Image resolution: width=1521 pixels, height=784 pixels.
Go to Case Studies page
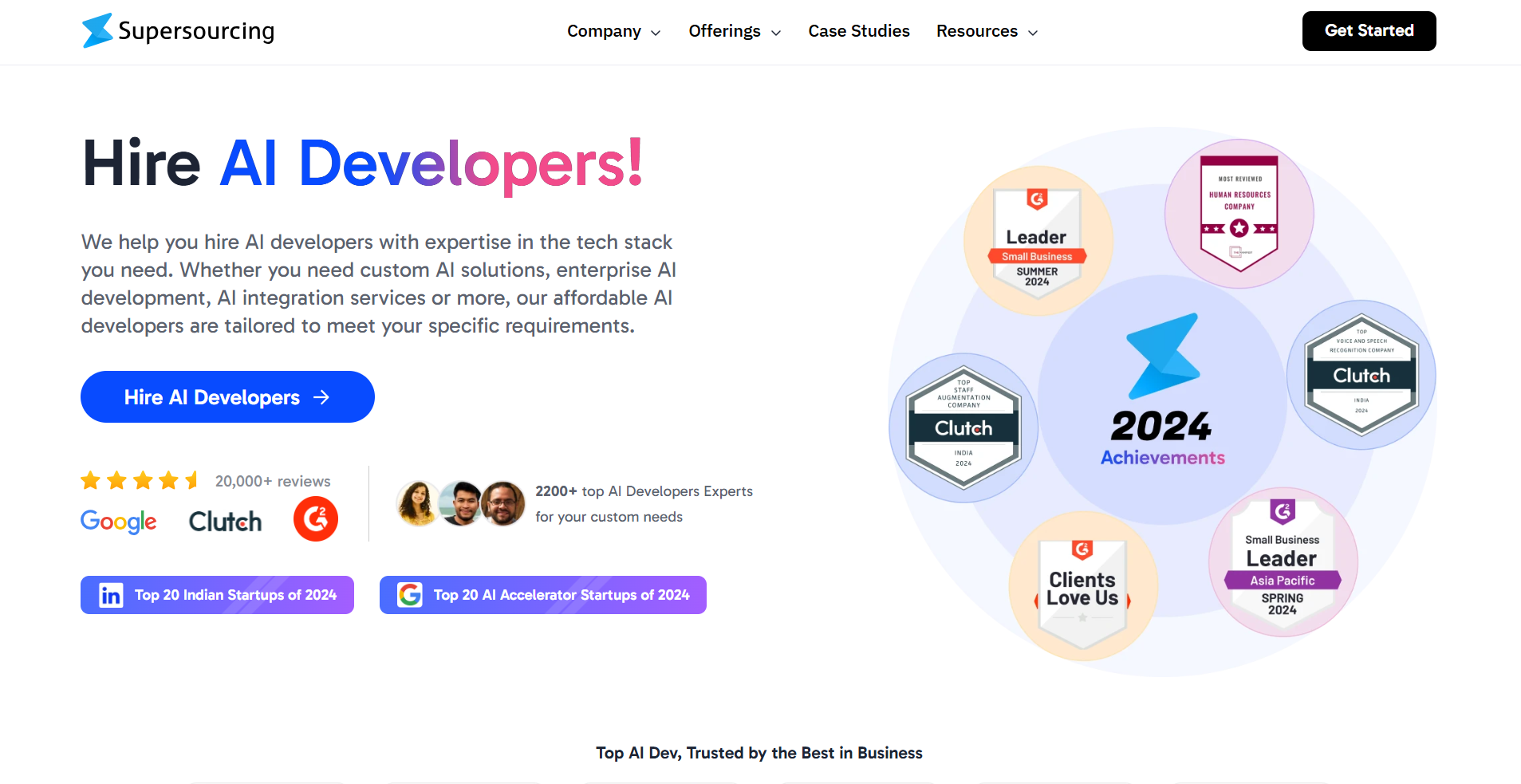pos(859,32)
